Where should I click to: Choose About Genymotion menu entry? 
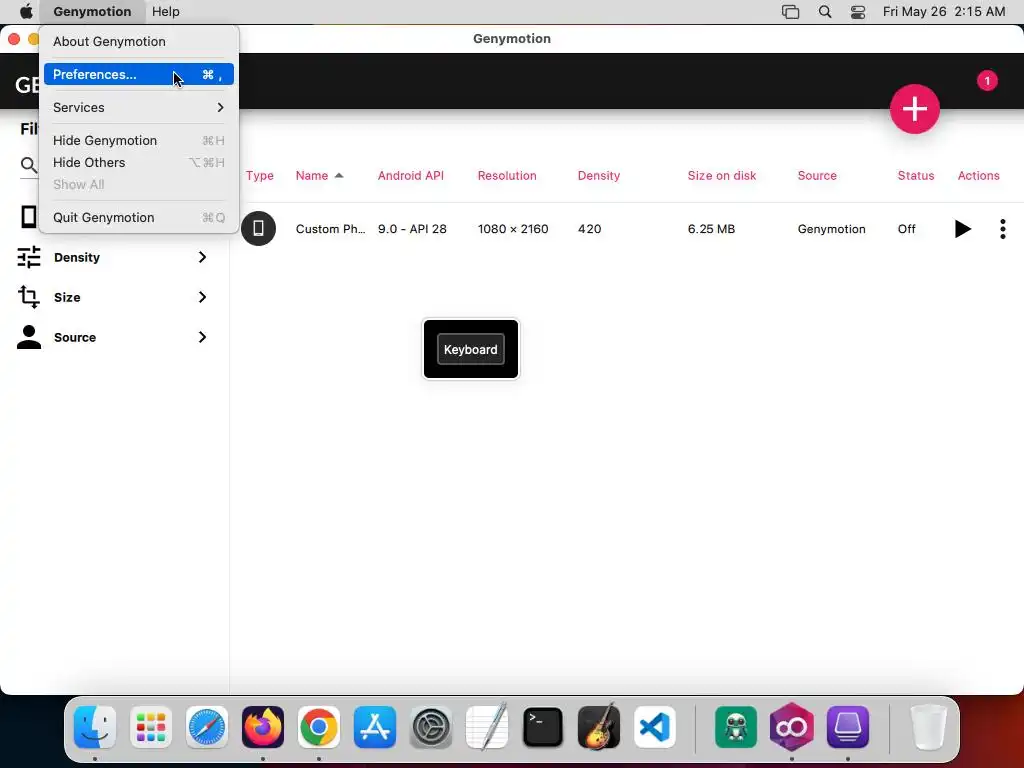coord(138,41)
